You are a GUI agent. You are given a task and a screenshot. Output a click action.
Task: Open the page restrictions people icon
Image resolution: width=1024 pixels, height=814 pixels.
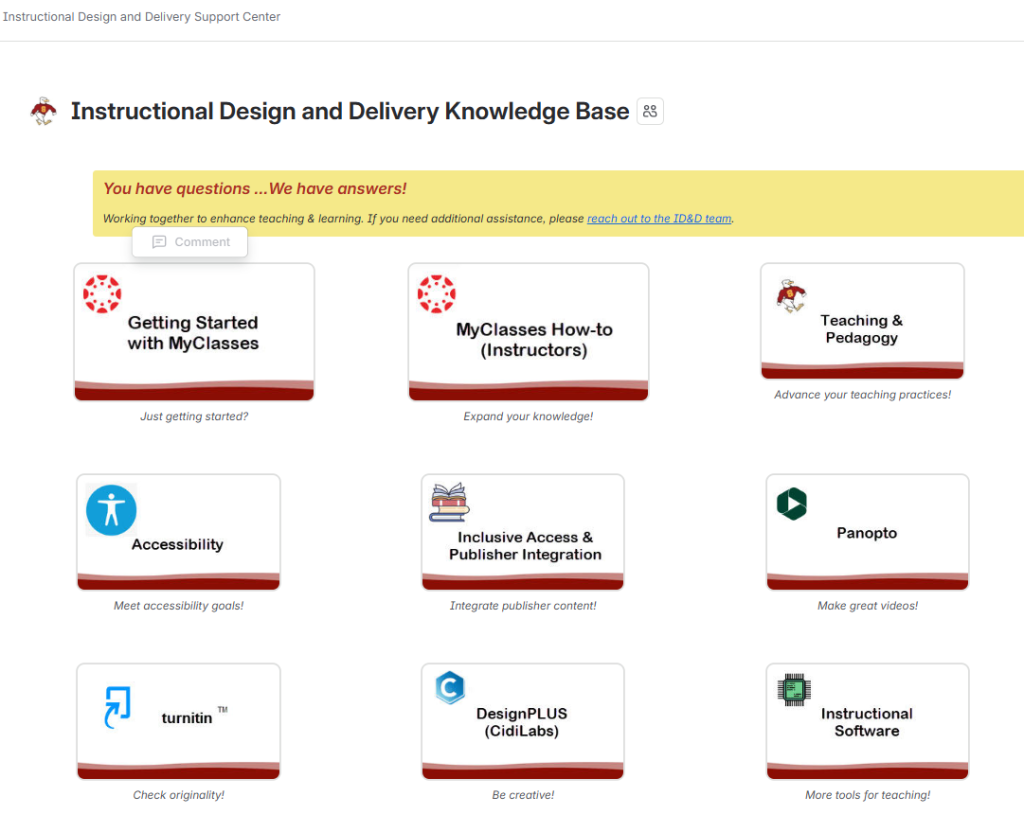(650, 111)
